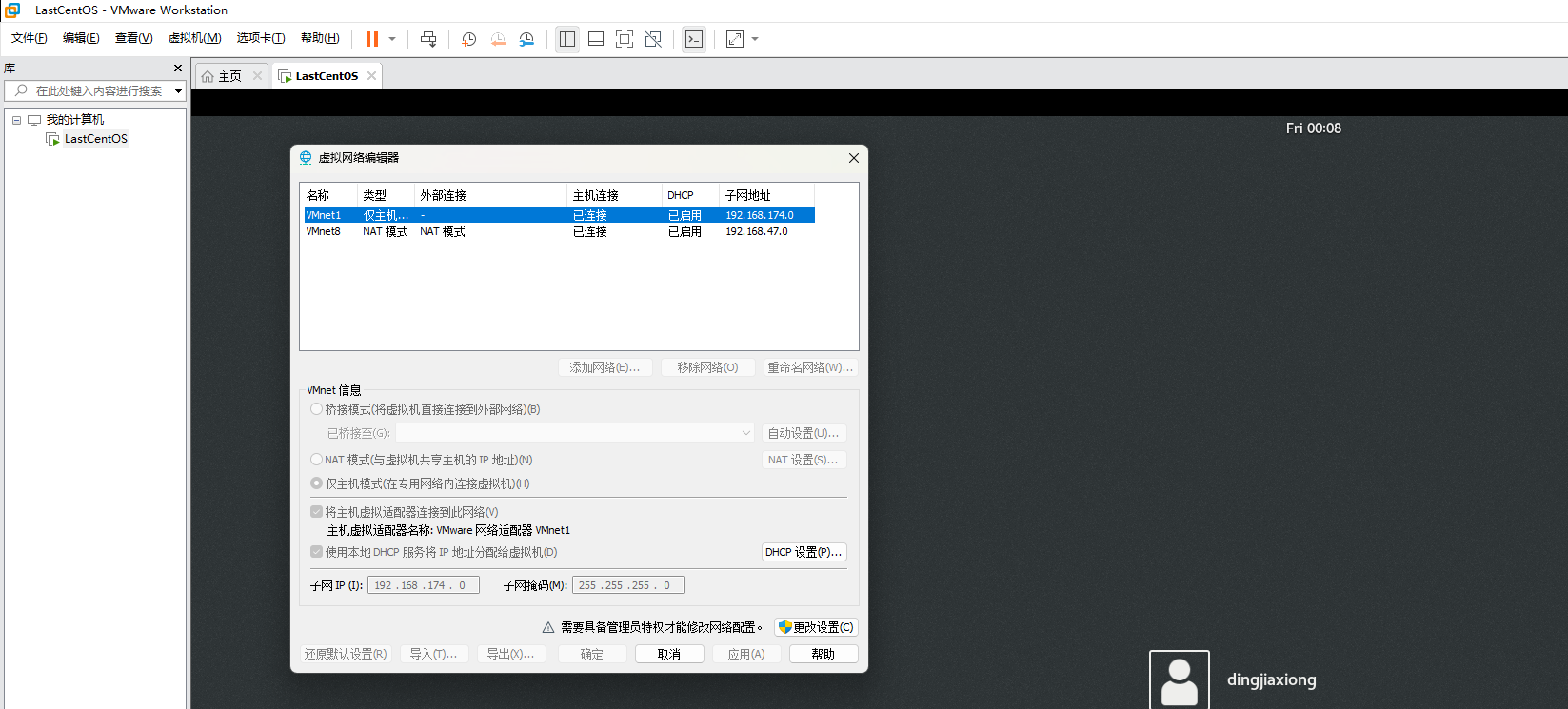The height and width of the screenshot is (709, 1568).
Task: Click 更改设置(C) with shield icon
Action: [816, 627]
